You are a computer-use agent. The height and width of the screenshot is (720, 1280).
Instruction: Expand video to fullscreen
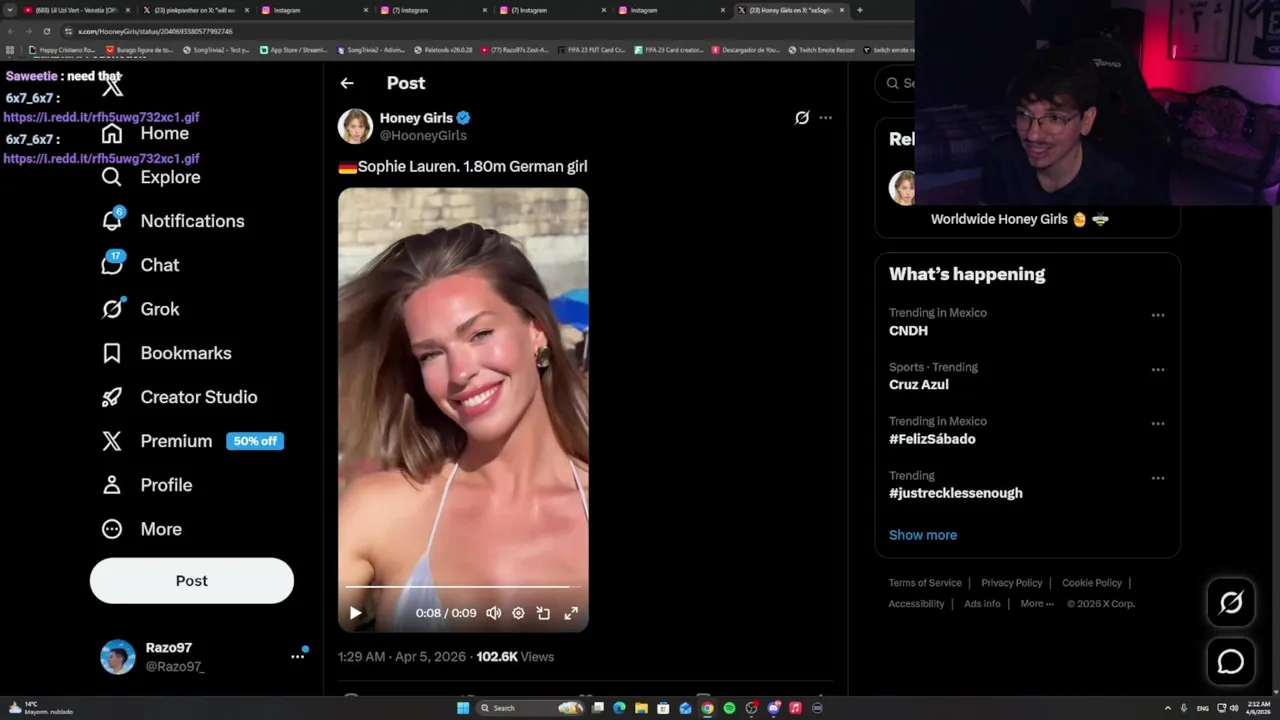[571, 613]
